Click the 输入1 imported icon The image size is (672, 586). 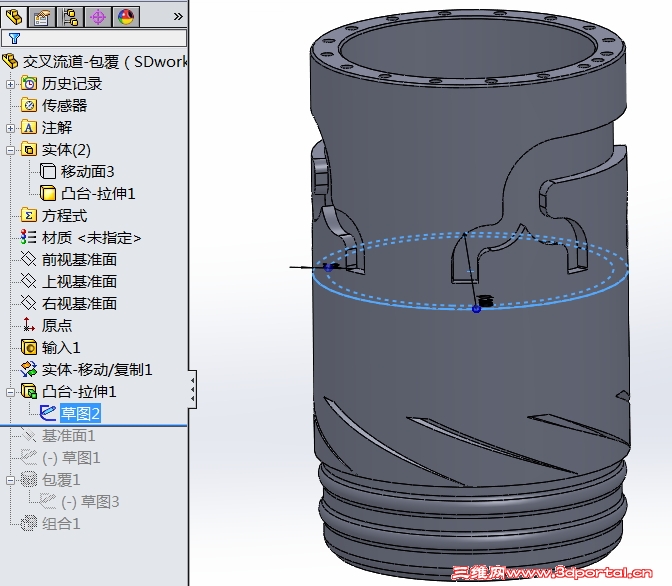click(x=29, y=347)
